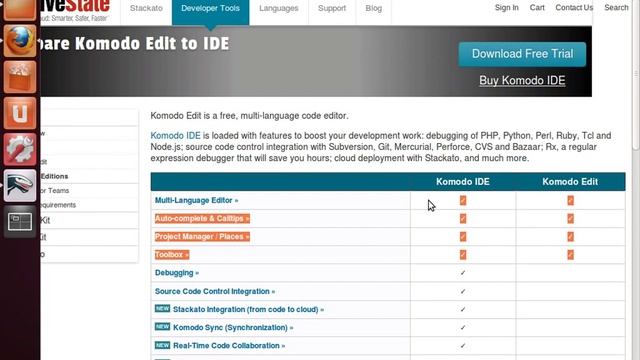Click the page vertical scrollbar
This screenshot has width=640, height=360.
pos(636,75)
